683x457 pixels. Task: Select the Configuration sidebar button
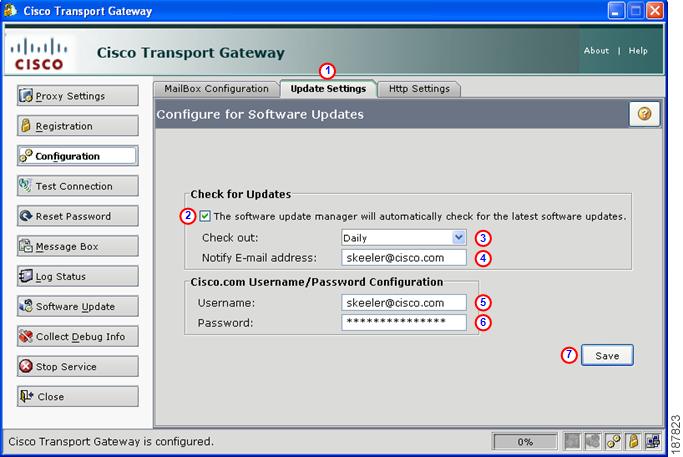click(x=78, y=156)
